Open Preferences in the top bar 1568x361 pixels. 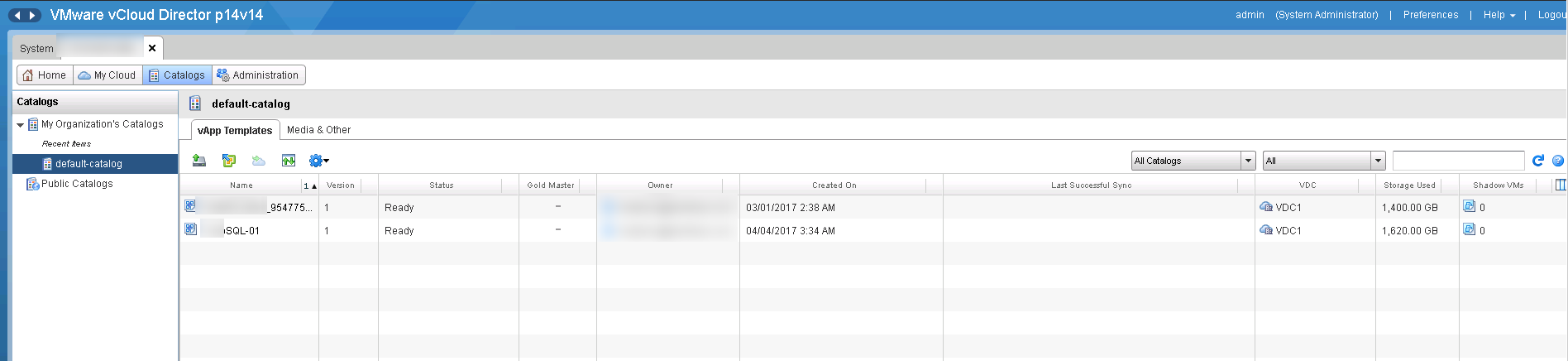[x=1431, y=15]
